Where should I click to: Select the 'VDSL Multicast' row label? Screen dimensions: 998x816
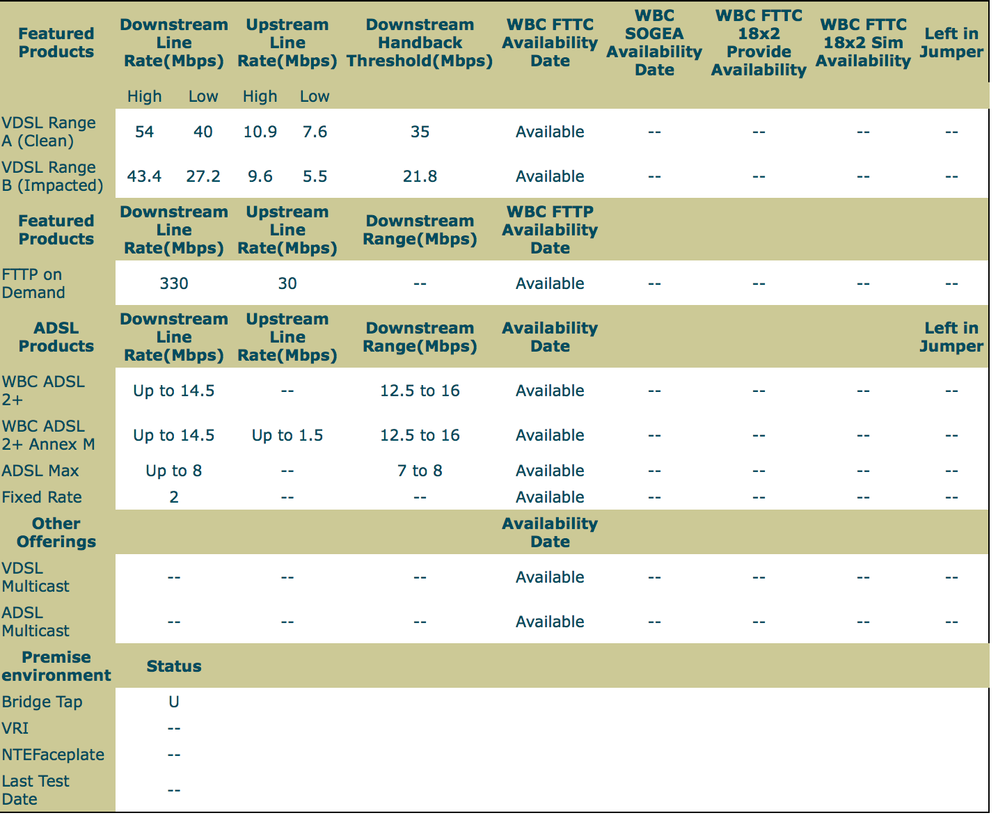36,577
